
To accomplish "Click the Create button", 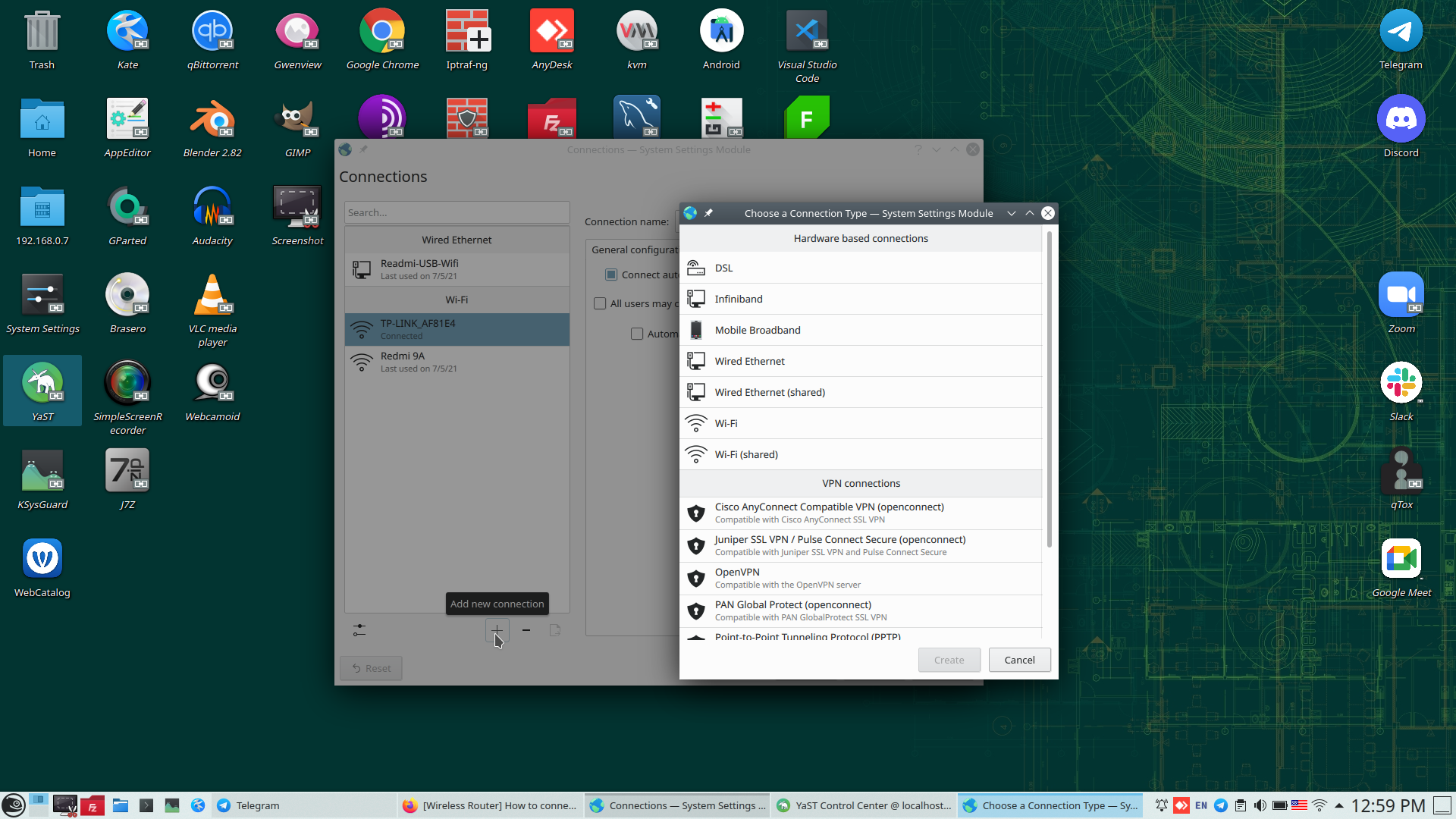I will (949, 660).
